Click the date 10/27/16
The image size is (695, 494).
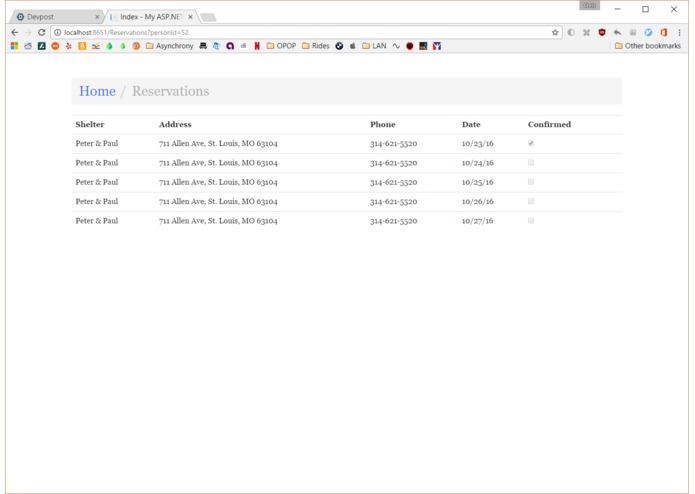[477, 221]
